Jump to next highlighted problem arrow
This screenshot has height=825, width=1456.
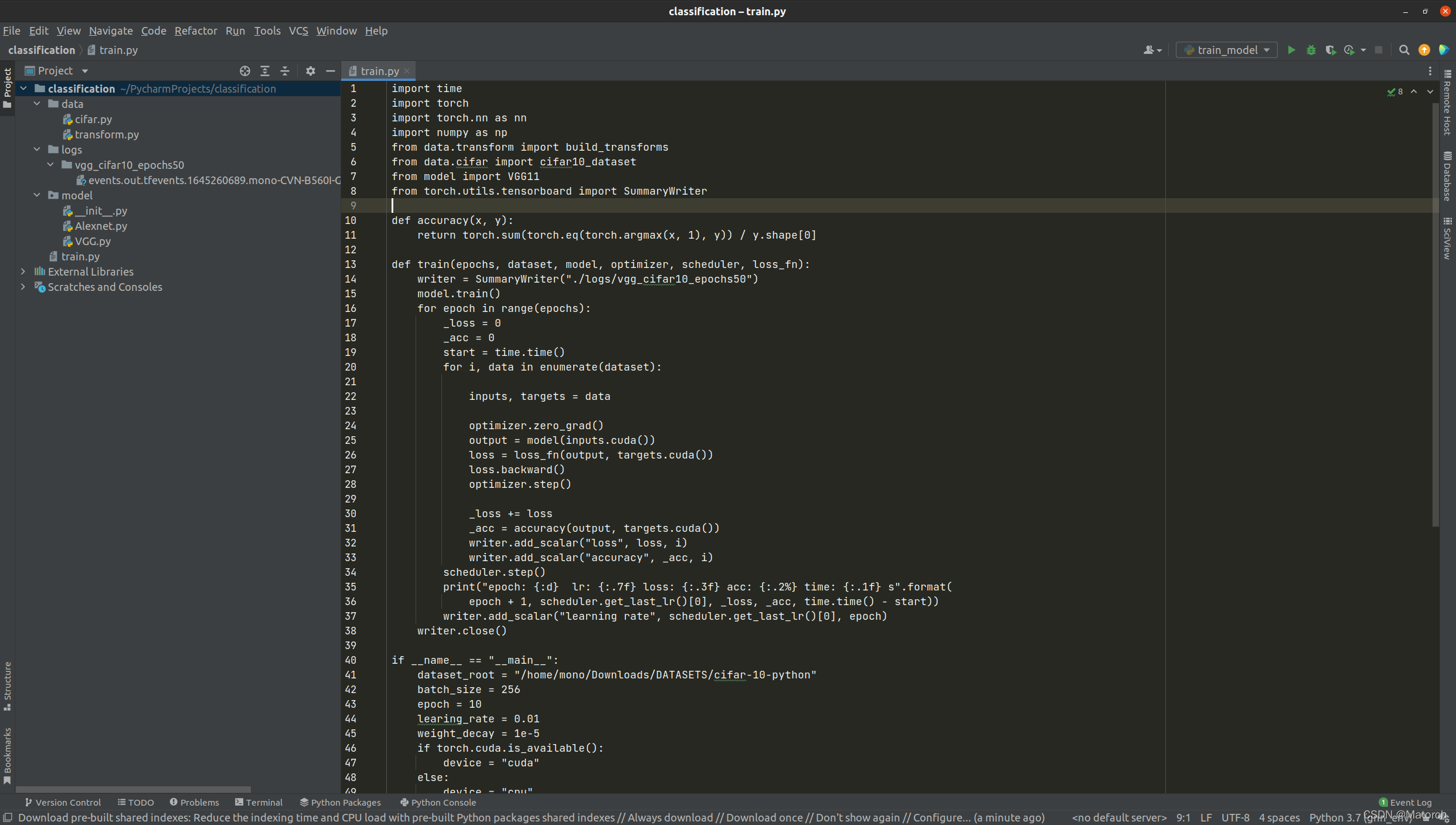1430,91
